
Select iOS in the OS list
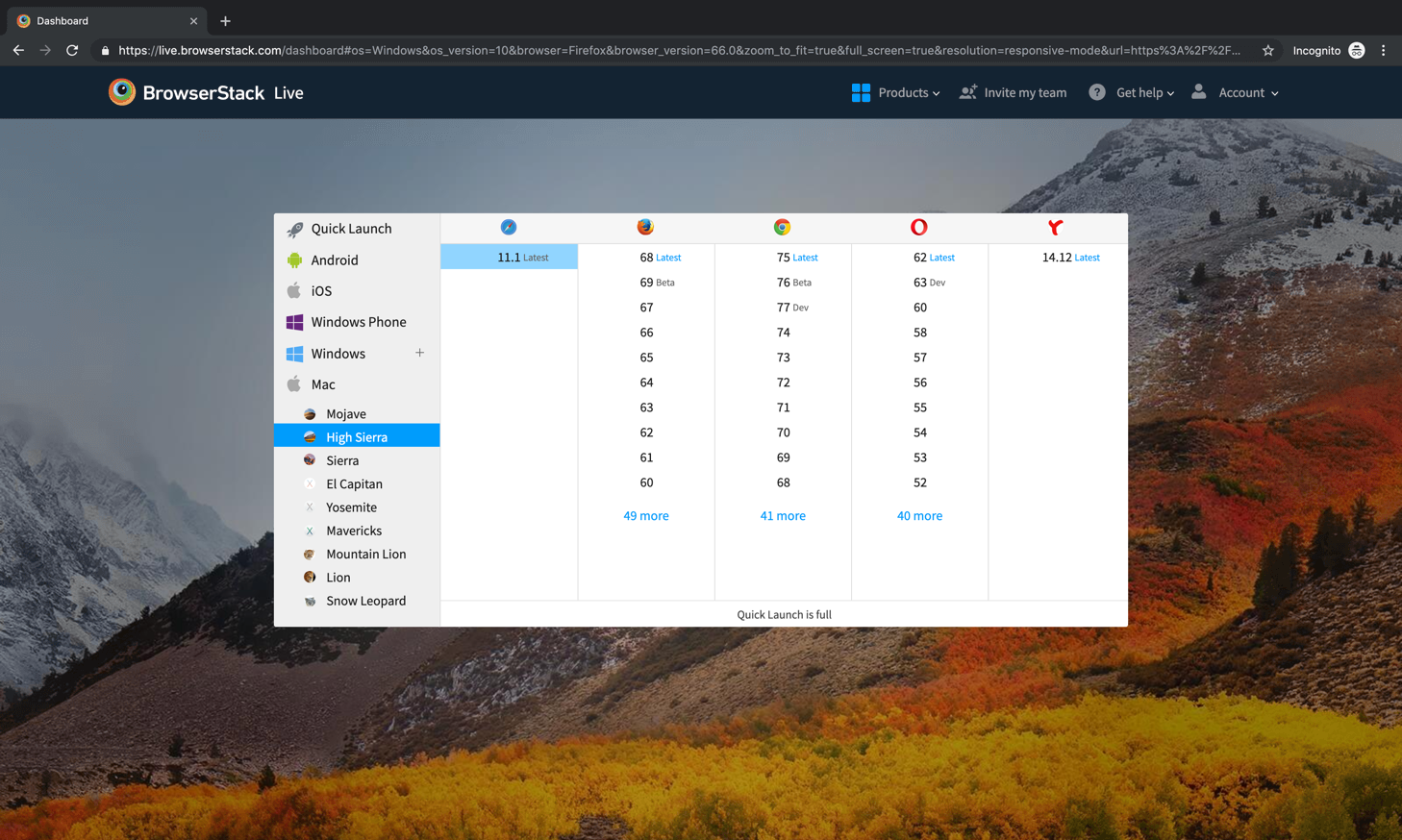(357, 291)
